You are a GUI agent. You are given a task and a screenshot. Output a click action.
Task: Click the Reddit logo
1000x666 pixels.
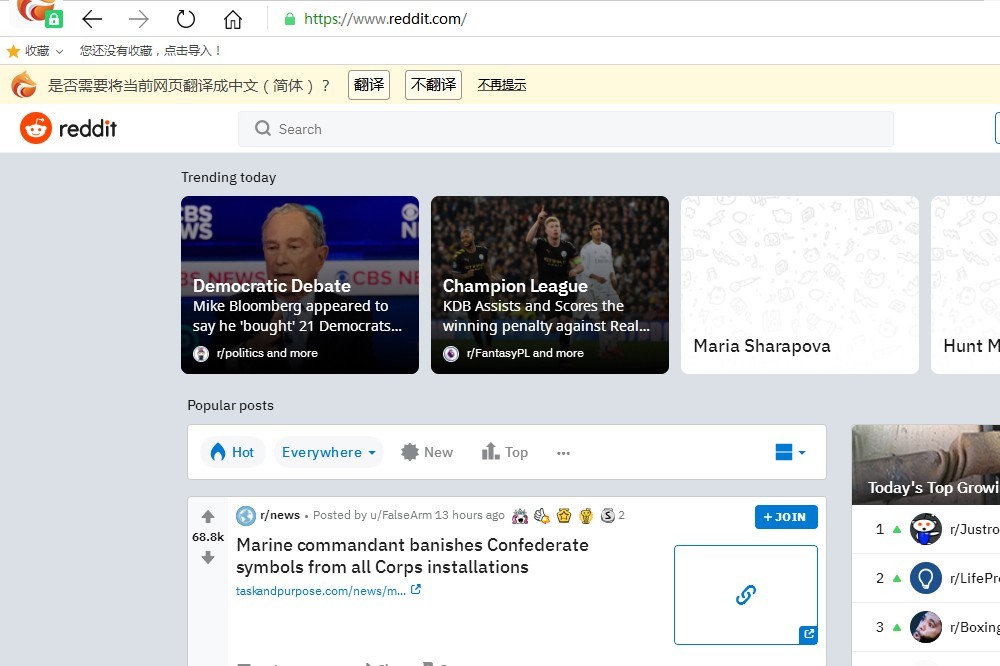69,129
